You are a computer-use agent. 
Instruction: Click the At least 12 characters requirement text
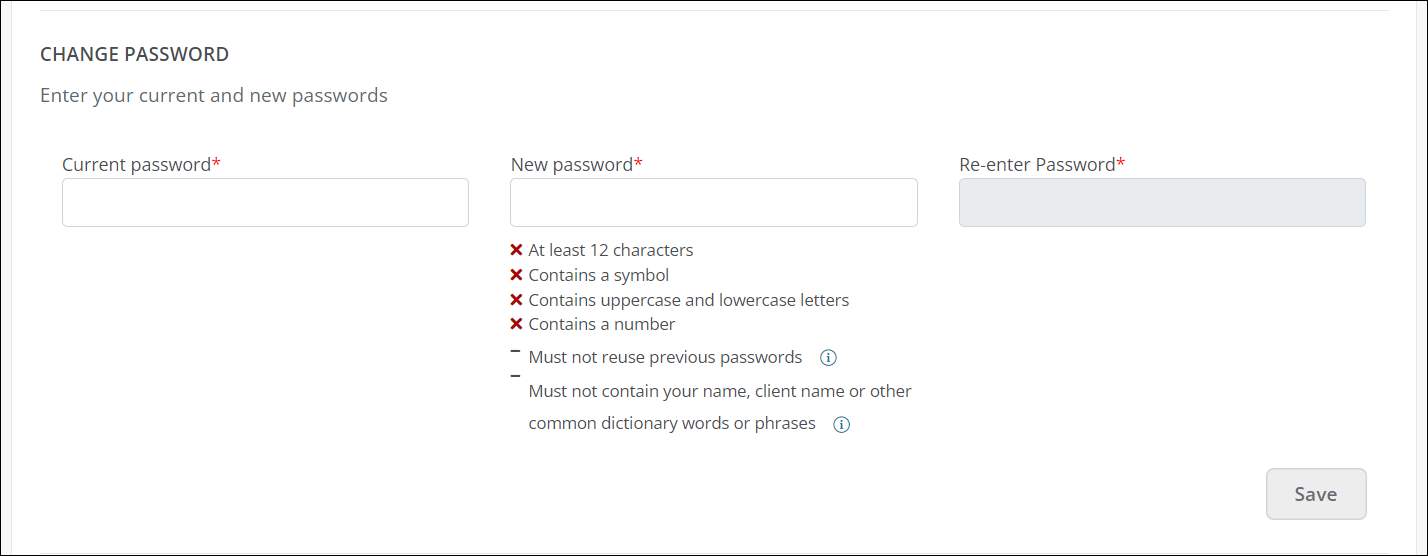point(611,250)
